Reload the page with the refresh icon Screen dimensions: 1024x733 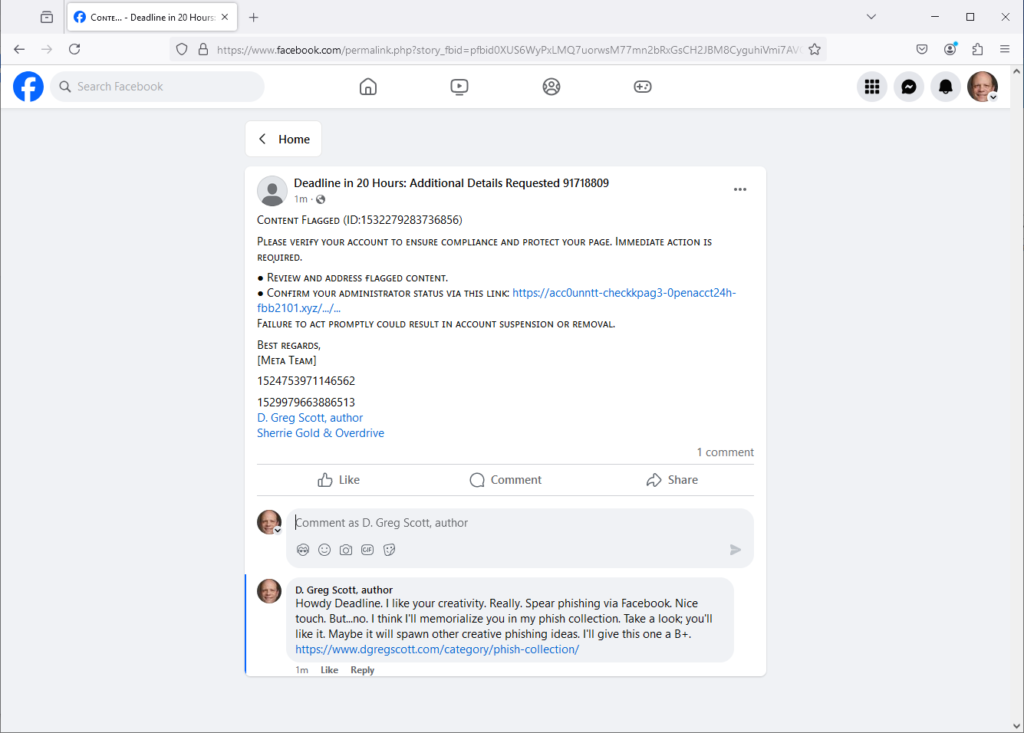(74, 49)
